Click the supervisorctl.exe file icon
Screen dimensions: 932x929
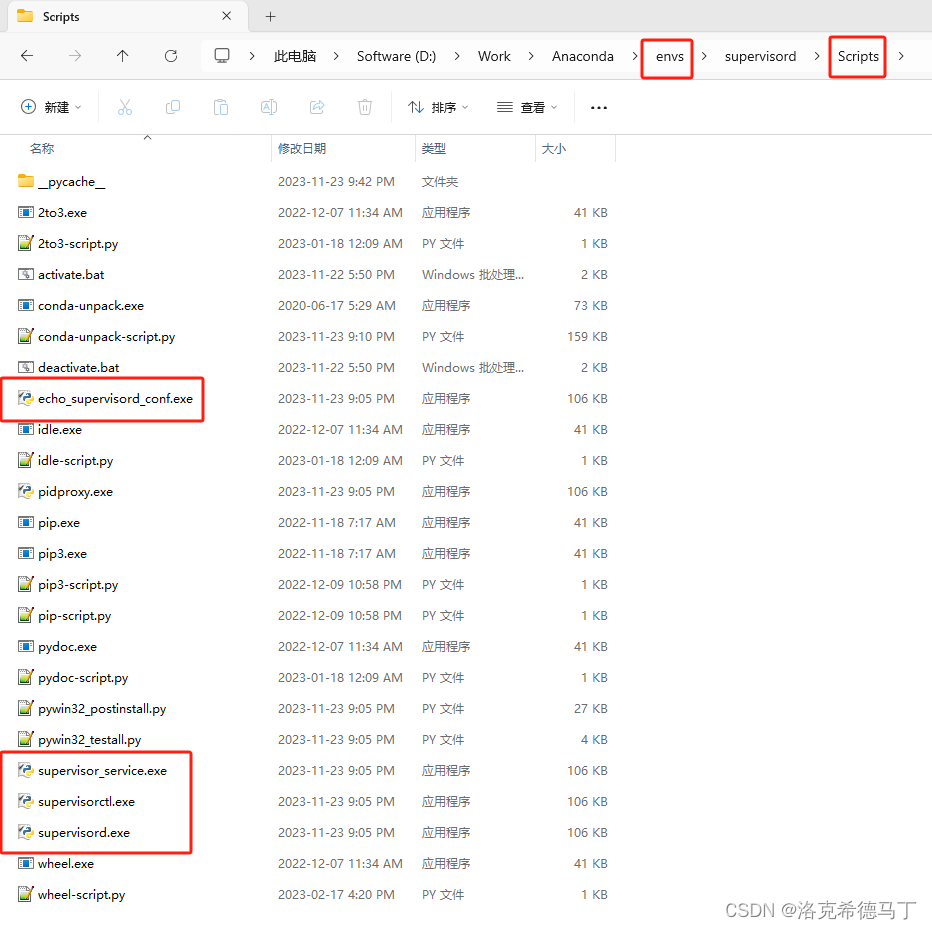coord(26,801)
